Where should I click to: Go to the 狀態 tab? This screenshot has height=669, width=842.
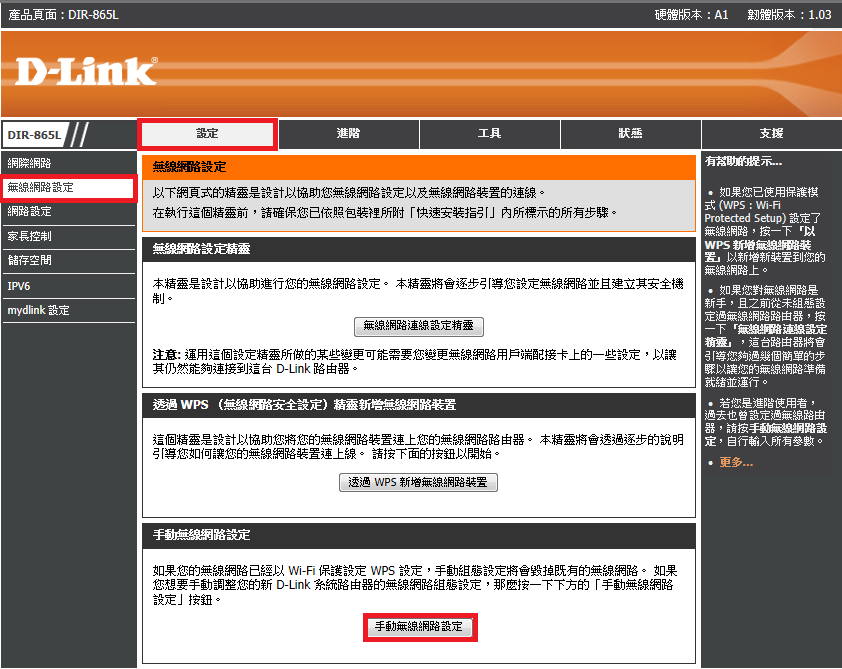630,134
